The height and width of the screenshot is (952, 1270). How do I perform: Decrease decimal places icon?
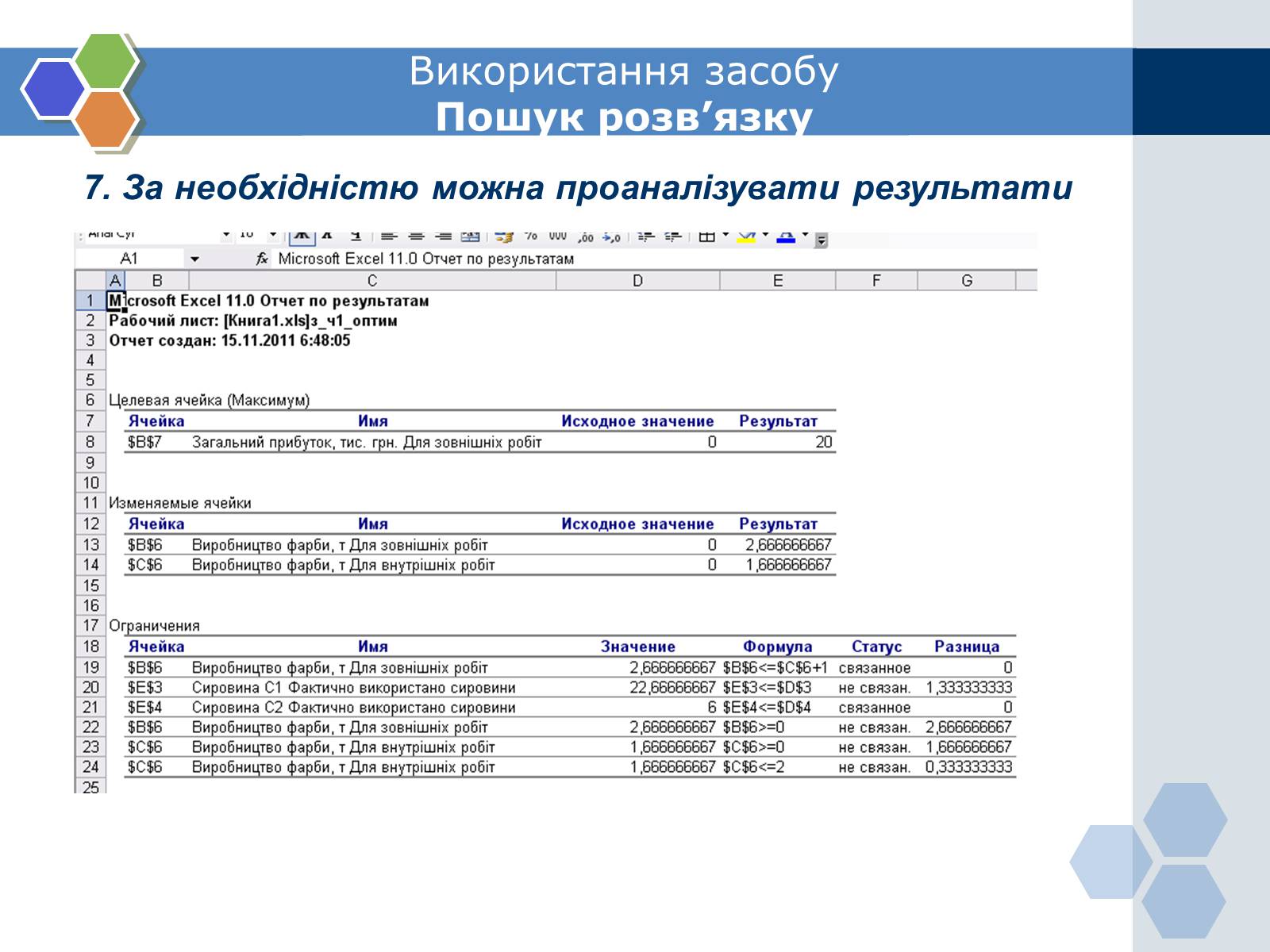coord(611,236)
